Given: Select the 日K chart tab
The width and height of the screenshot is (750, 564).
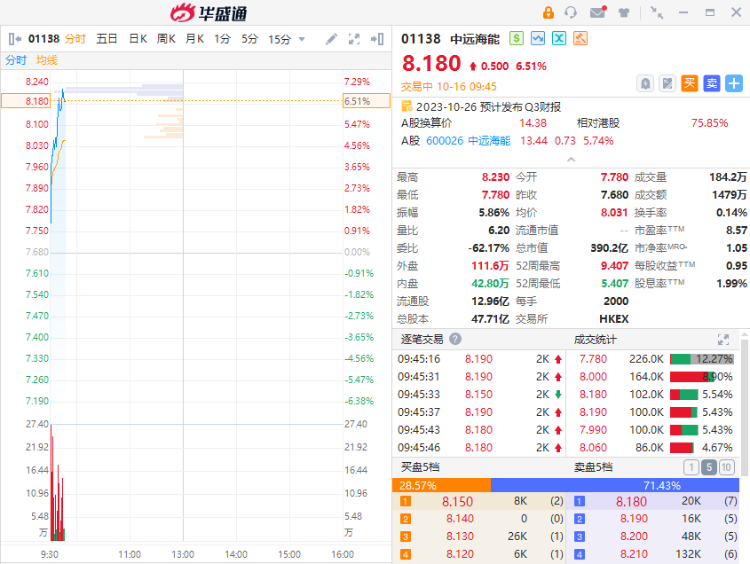Looking at the screenshot, I should pos(137,39).
